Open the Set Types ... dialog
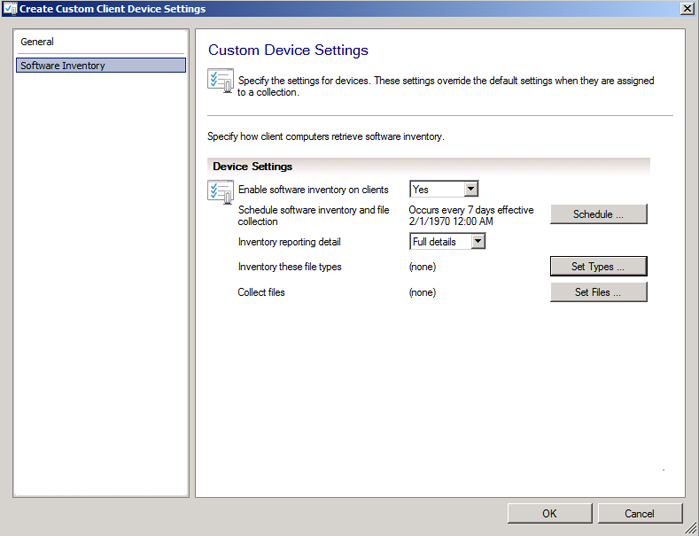 coord(598,267)
